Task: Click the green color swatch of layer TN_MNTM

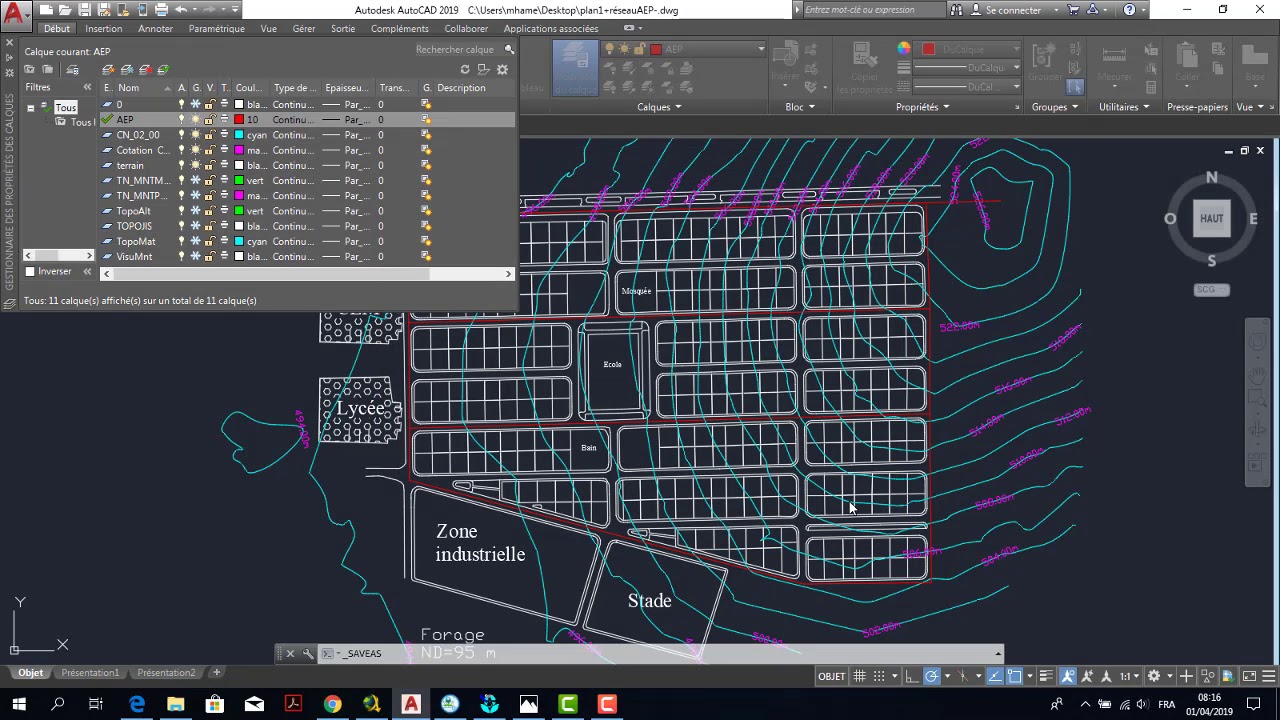Action: pos(240,181)
